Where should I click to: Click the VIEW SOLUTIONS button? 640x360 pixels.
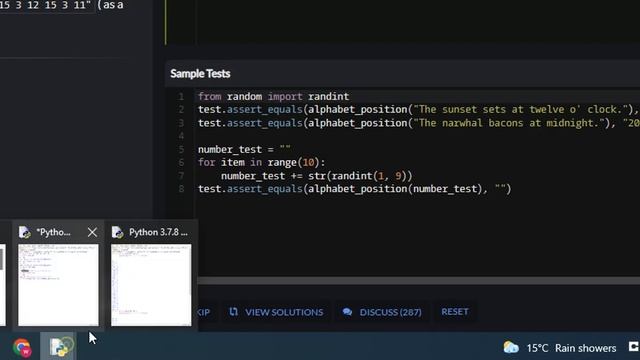pyautogui.click(x=276, y=312)
